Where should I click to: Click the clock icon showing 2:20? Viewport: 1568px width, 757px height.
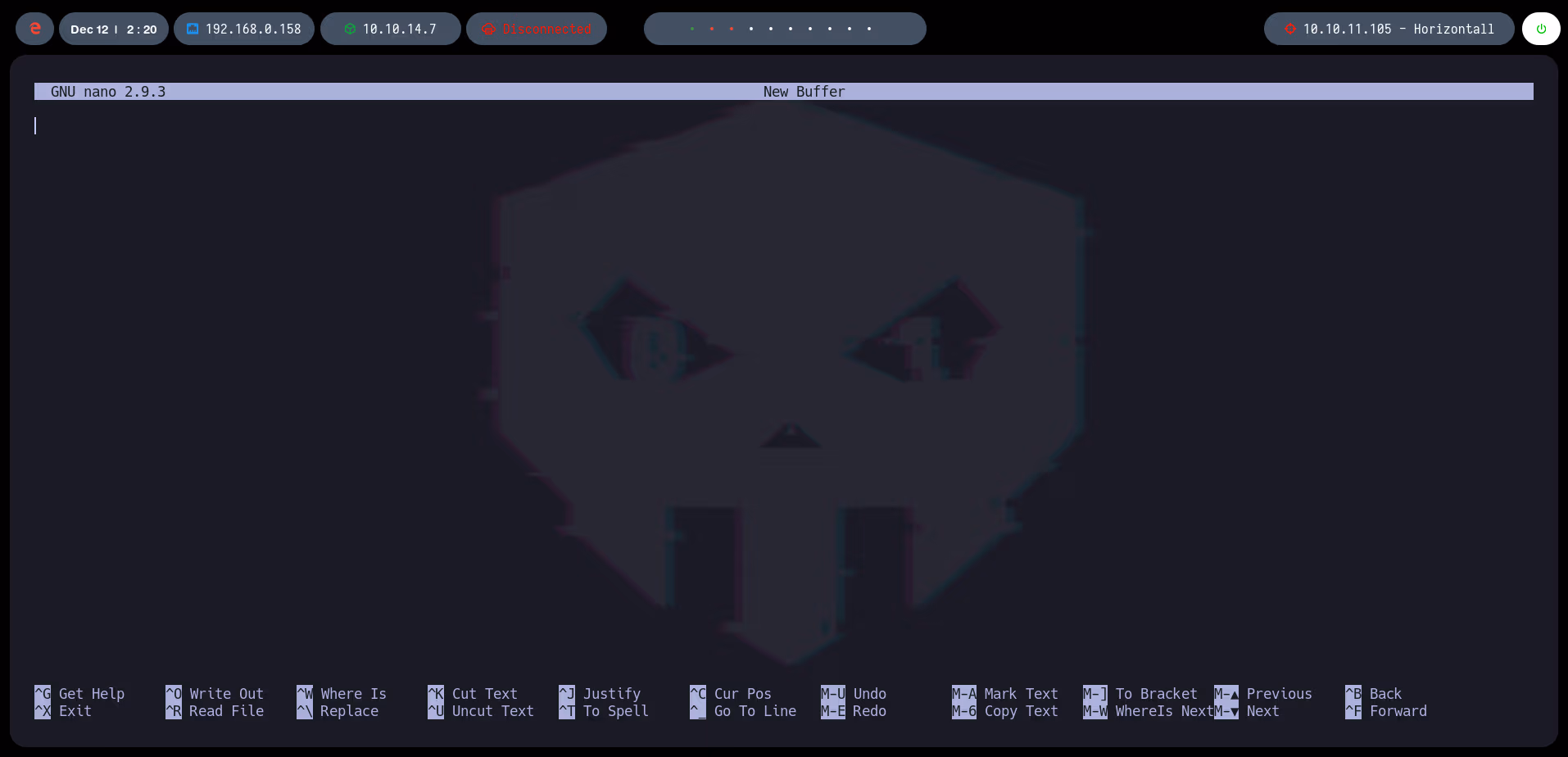(143, 29)
